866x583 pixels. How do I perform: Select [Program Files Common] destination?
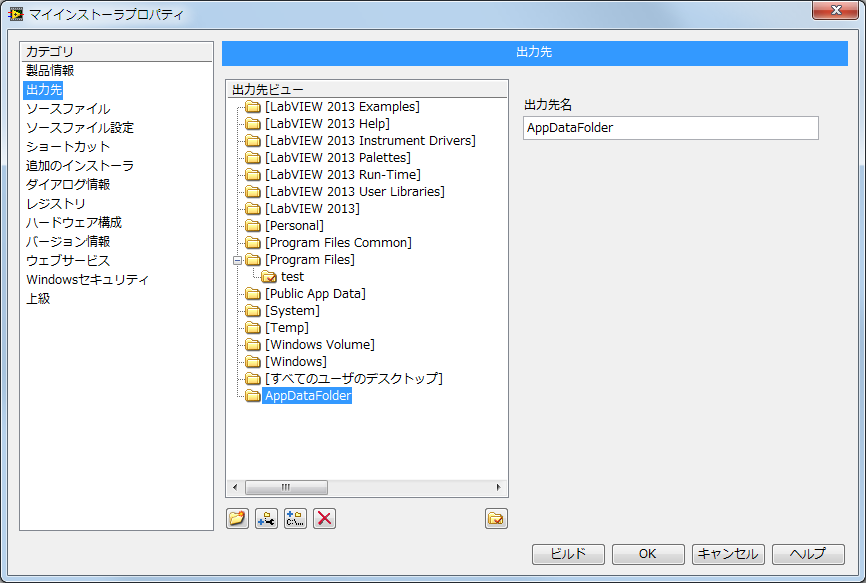[338, 243]
